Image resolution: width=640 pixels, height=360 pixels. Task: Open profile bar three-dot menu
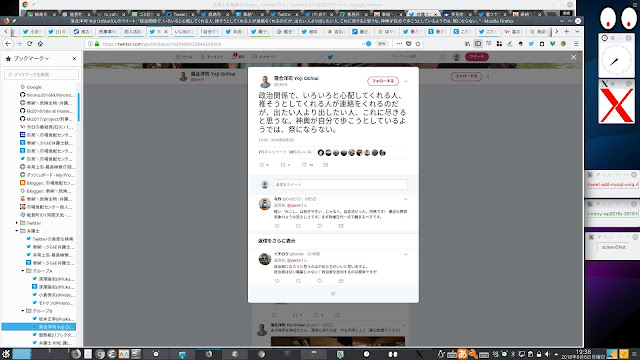coord(488,76)
